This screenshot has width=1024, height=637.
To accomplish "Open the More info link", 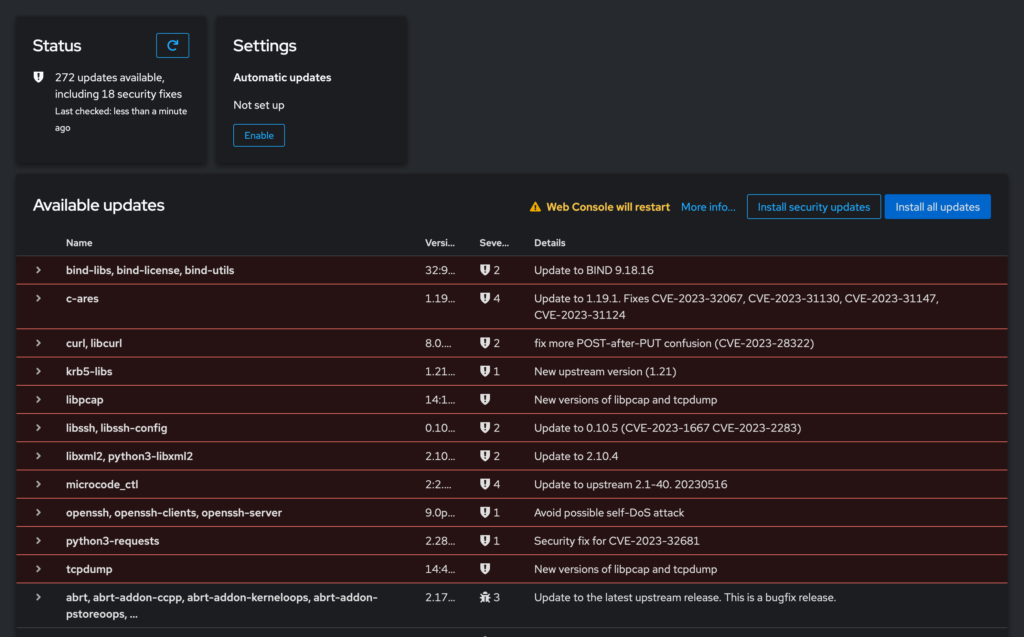I will 708,207.
